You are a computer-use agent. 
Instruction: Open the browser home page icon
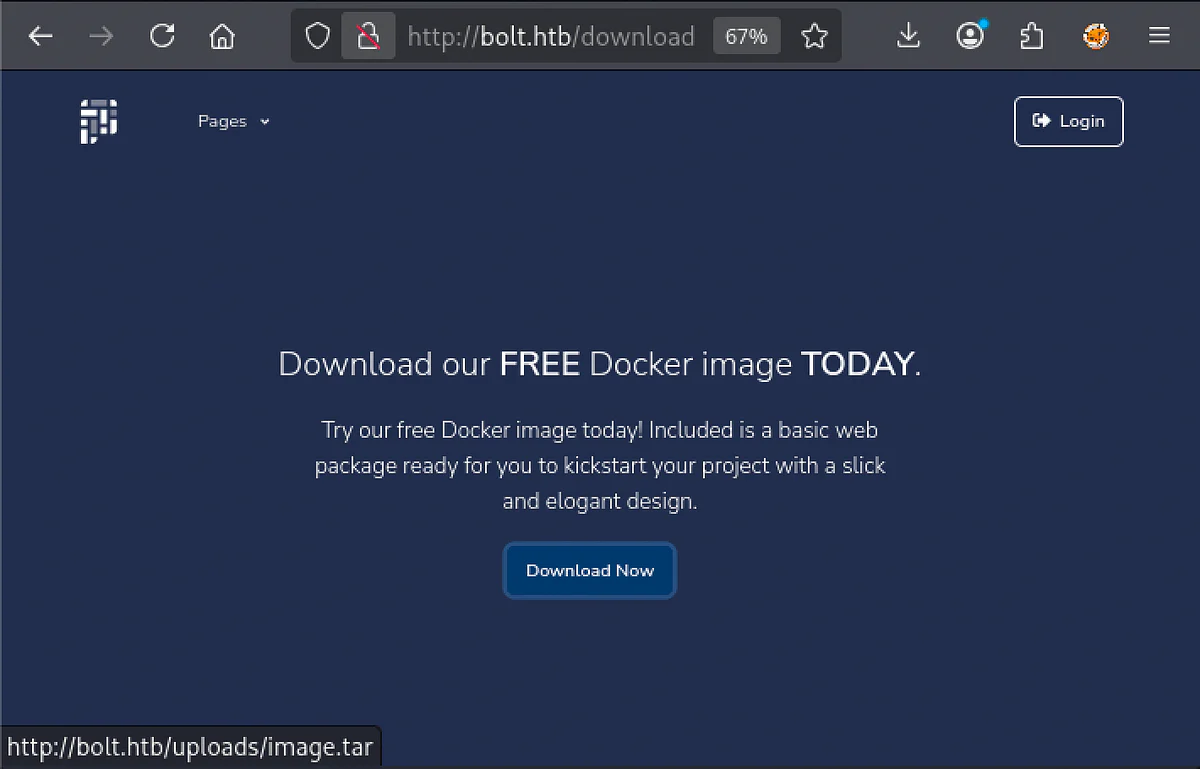pyautogui.click(x=222, y=37)
